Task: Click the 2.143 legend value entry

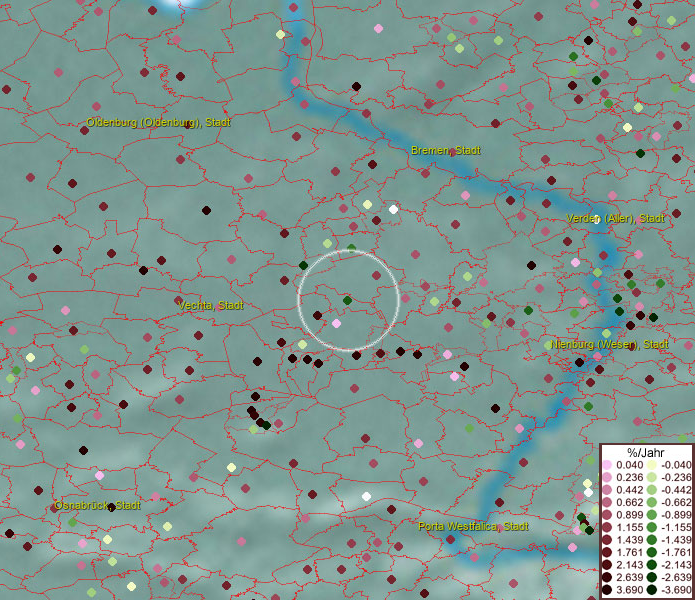Action: (632, 566)
